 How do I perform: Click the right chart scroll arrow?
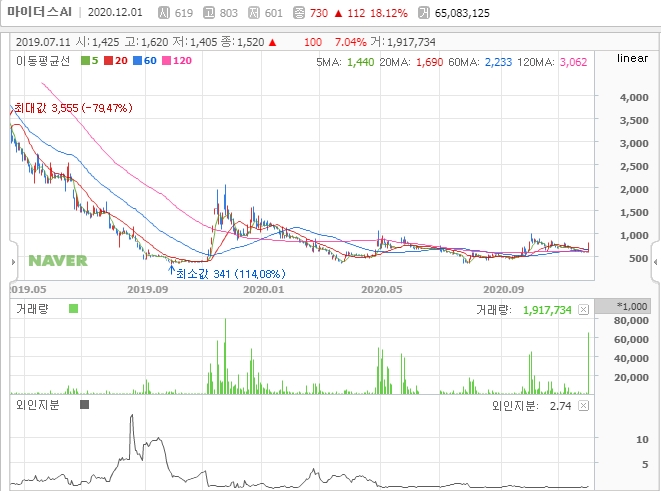(x=656, y=262)
